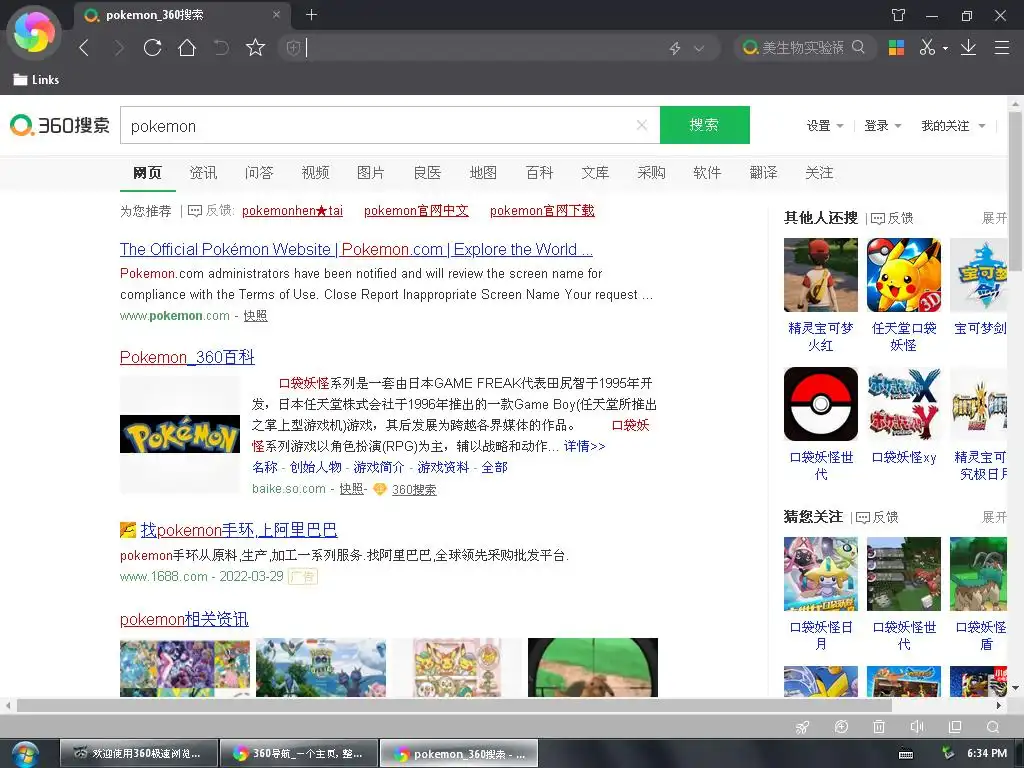Click the magnifier in browser search box
Screen dimensions: 1024x768
coord(858,47)
